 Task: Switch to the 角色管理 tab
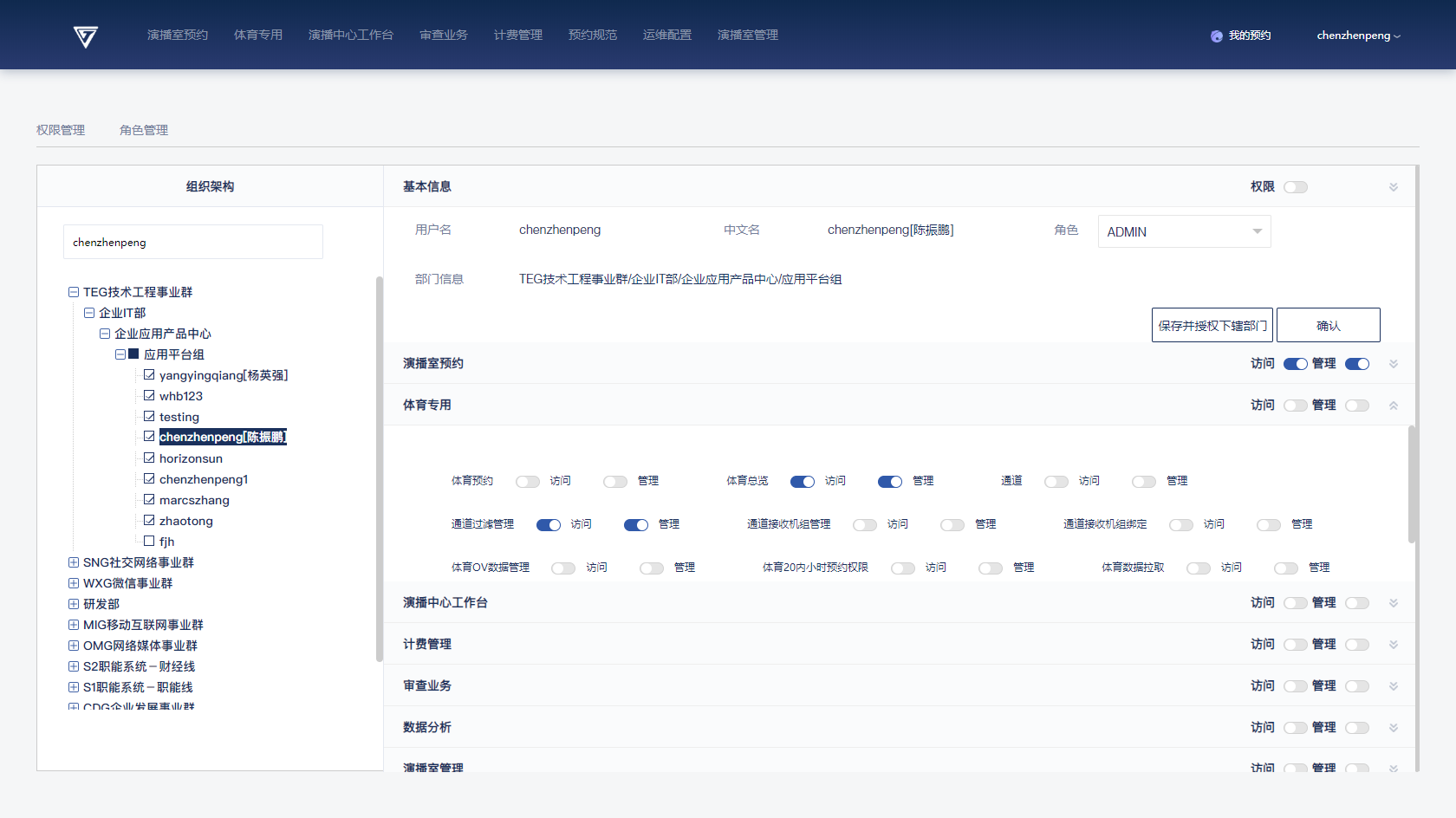tap(144, 130)
